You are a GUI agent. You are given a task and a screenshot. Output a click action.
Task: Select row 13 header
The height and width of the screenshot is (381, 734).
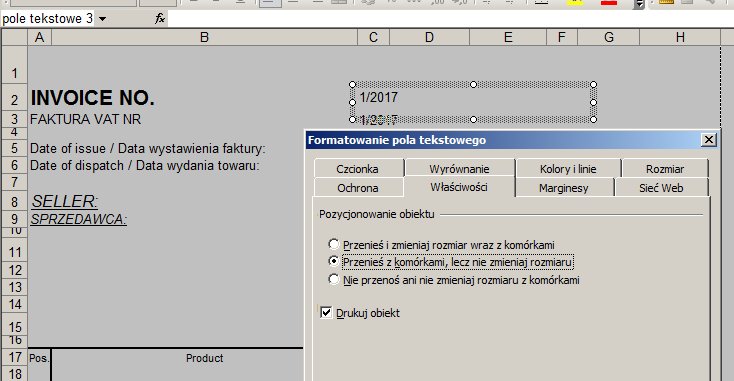click(15, 287)
